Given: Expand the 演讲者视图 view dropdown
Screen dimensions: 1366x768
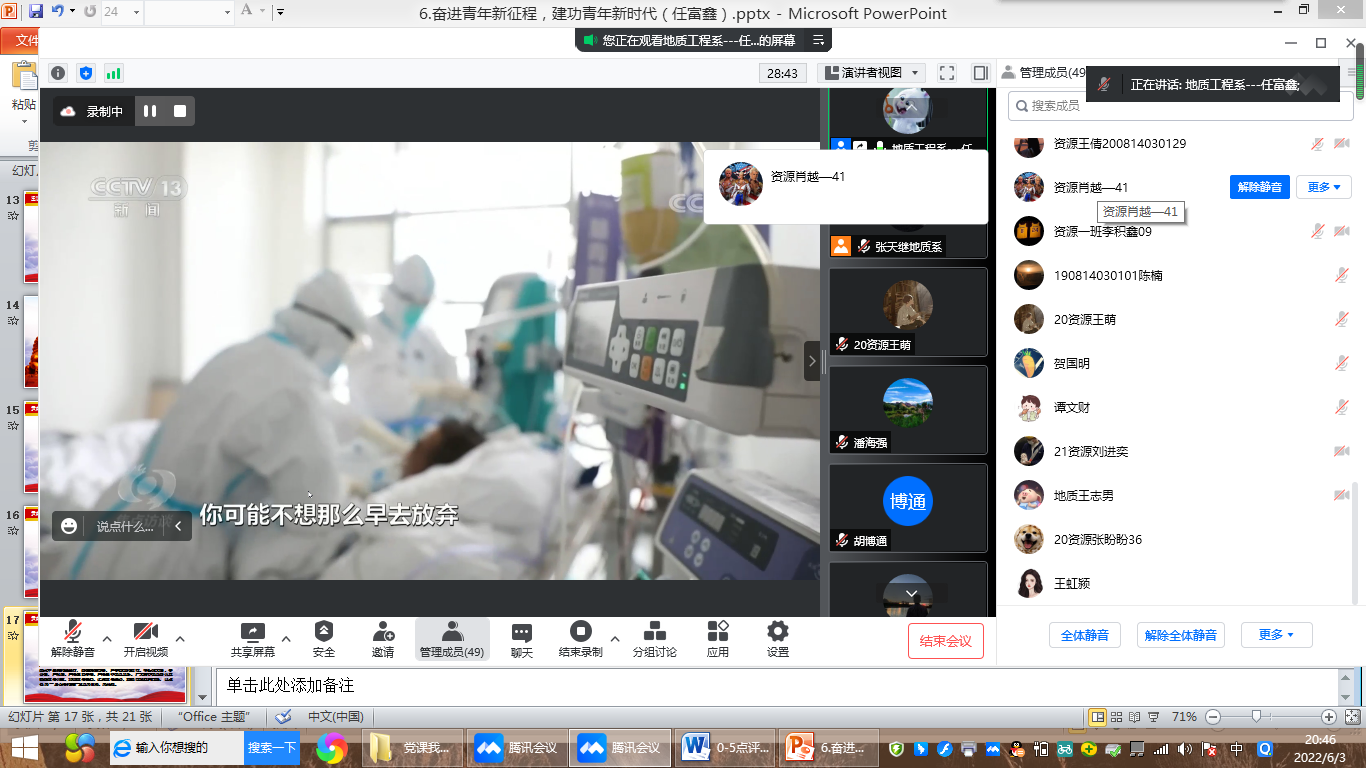Looking at the screenshot, I should click(x=871, y=73).
